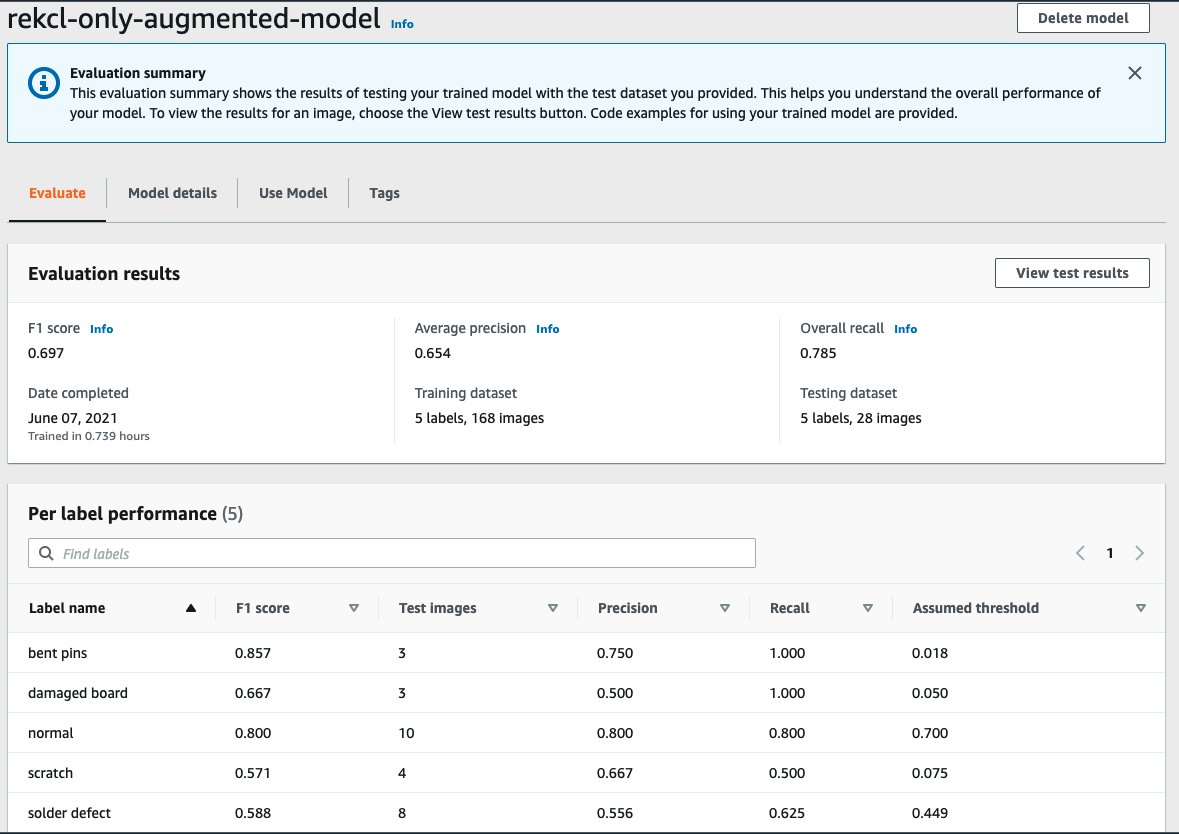Viewport: 1179px width, 834px height.
Task: Click training dataset text 5 labels, 168 images
Action: 479,418
